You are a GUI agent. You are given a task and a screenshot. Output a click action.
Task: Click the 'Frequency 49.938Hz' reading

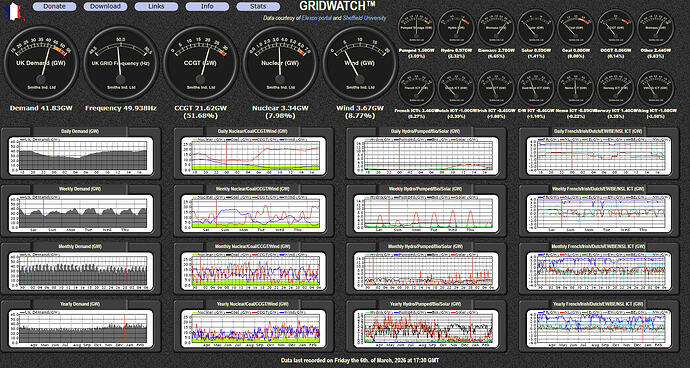point(121,108)
